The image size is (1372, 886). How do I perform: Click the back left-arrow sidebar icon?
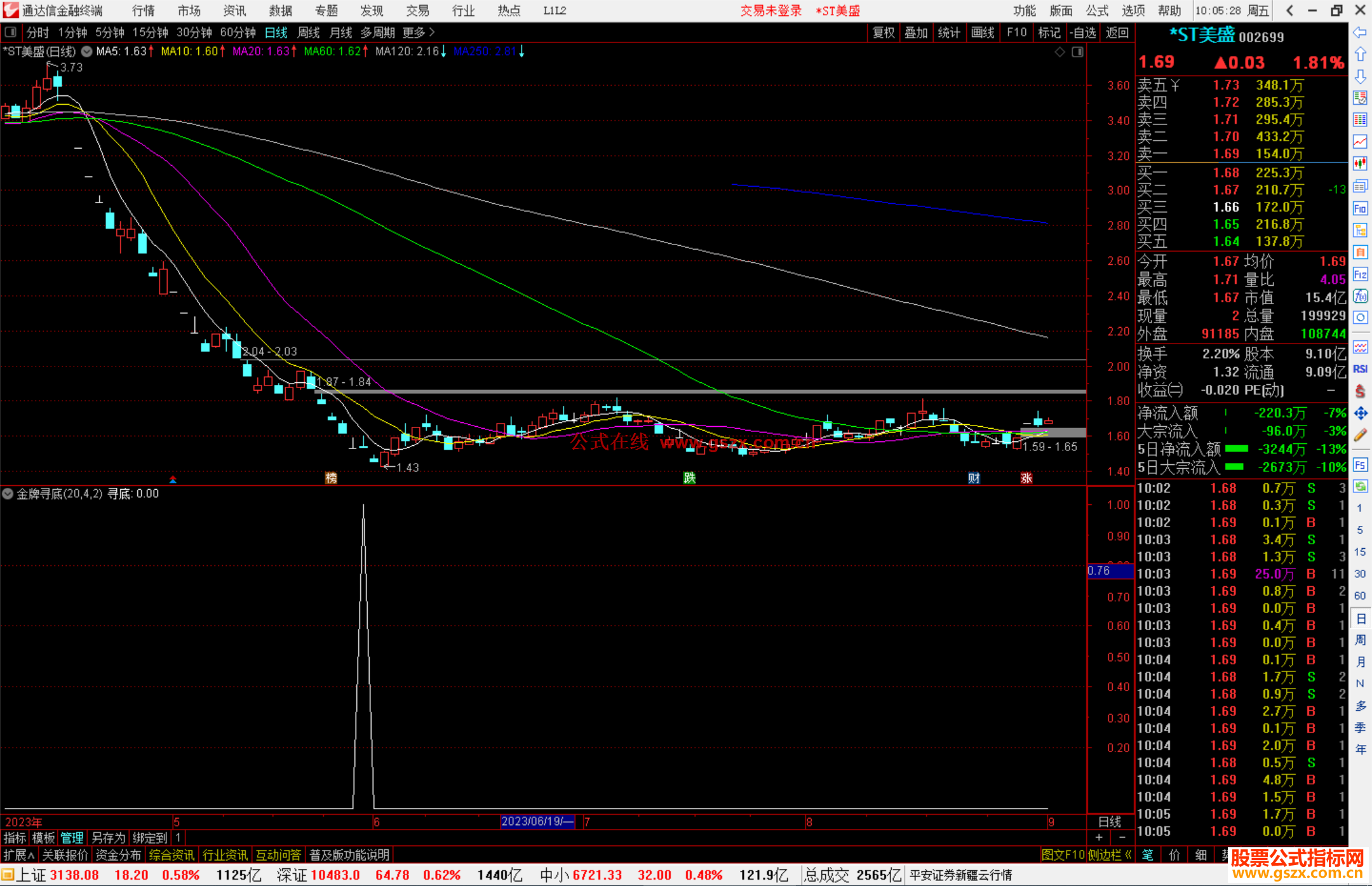(1360, 32)
